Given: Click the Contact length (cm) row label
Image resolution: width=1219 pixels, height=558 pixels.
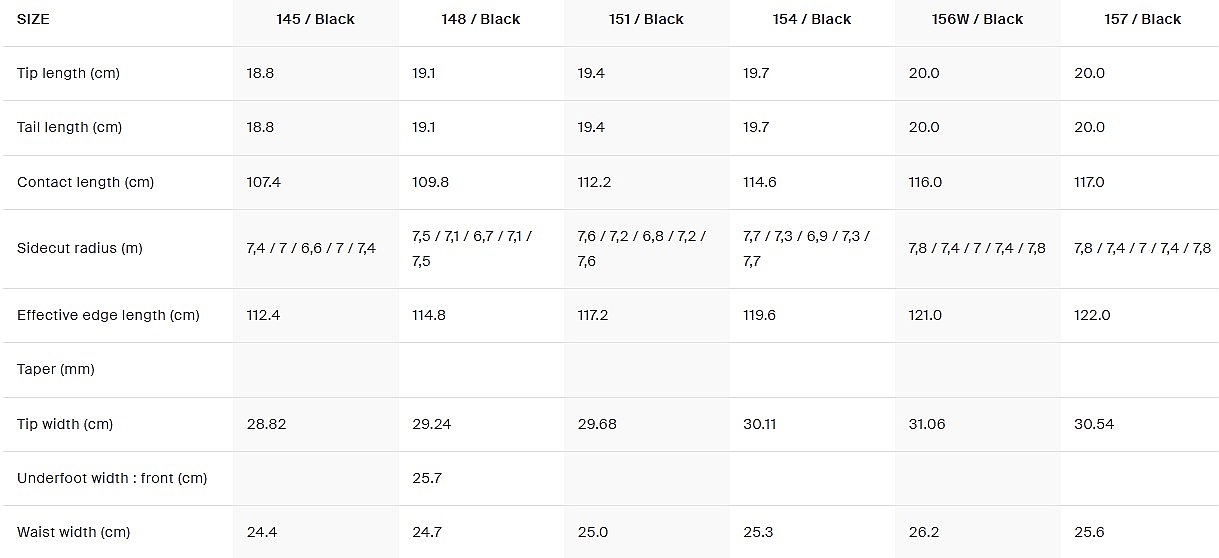Looking at the screenshot, I should coord(85,182).
